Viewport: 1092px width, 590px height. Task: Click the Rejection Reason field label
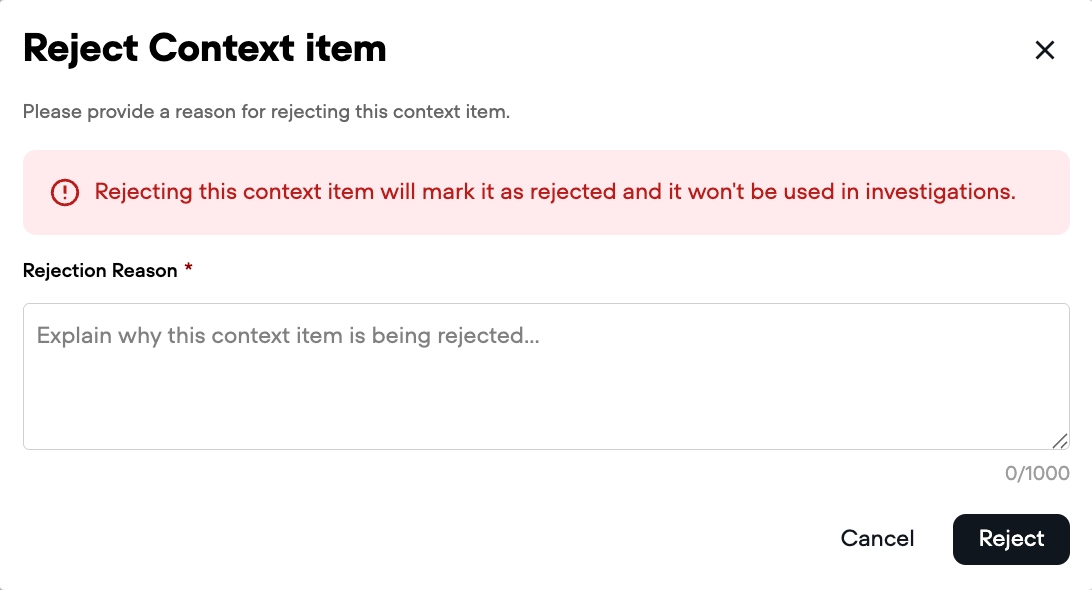[x=100, y=271]
